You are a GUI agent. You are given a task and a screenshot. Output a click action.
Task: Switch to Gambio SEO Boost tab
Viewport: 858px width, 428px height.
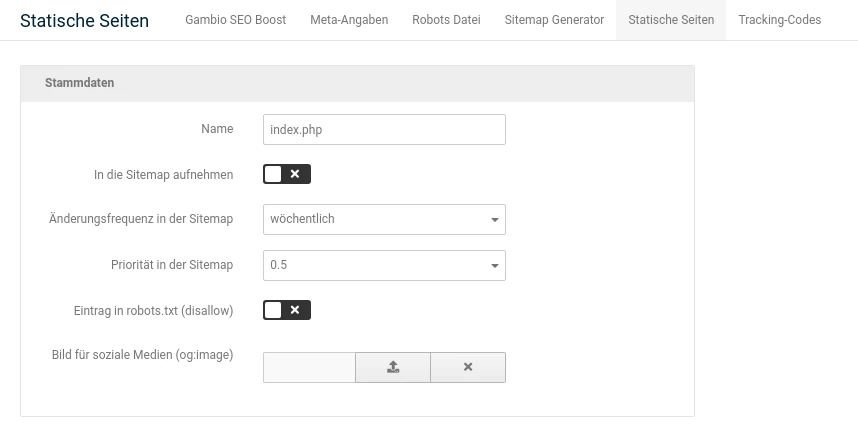[x=235, y=20]
